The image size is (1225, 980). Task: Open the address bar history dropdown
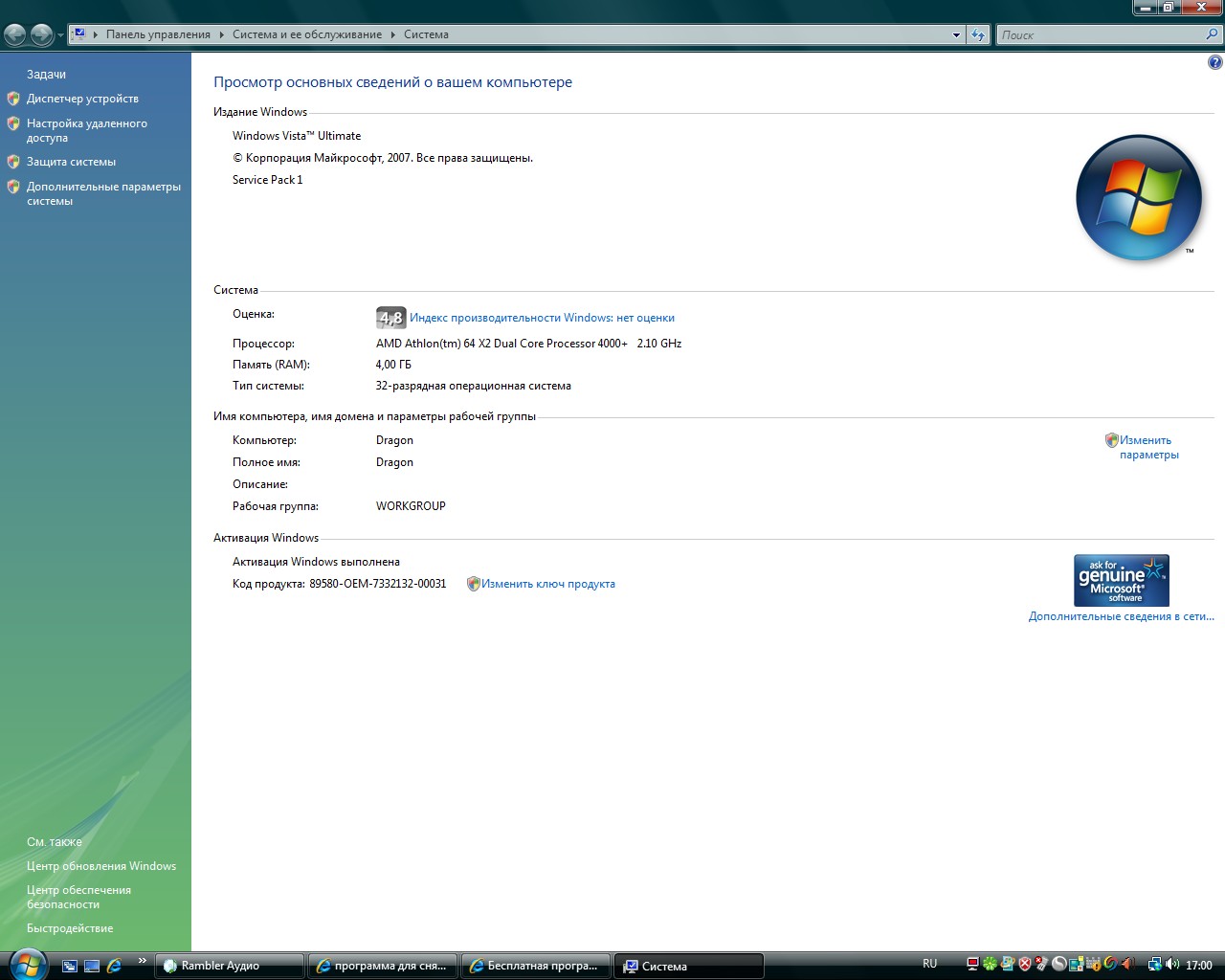pyautogui.click(x=956, y=35)
